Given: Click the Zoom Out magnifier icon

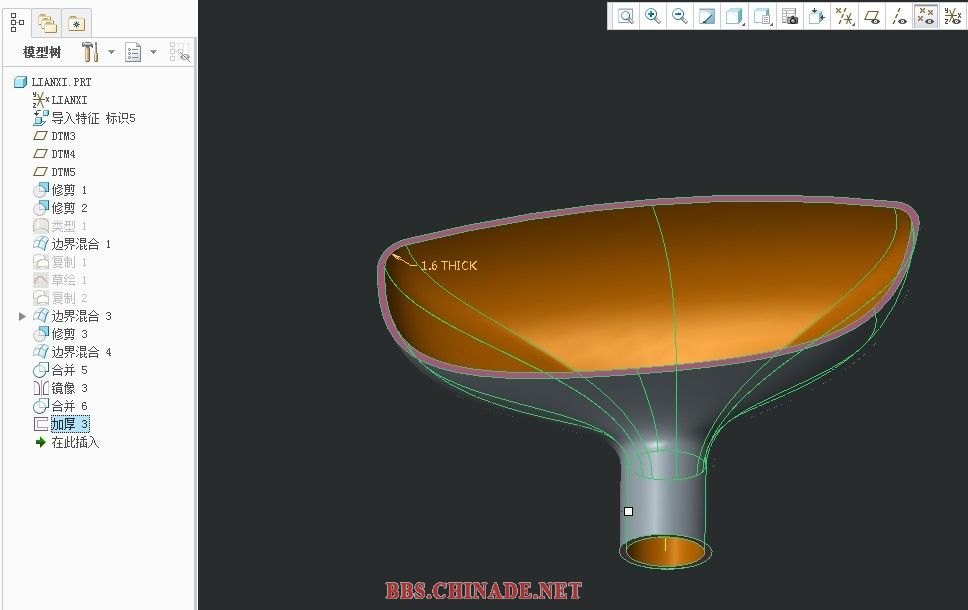Looking at the screenshot, I should tap(680, 16).
